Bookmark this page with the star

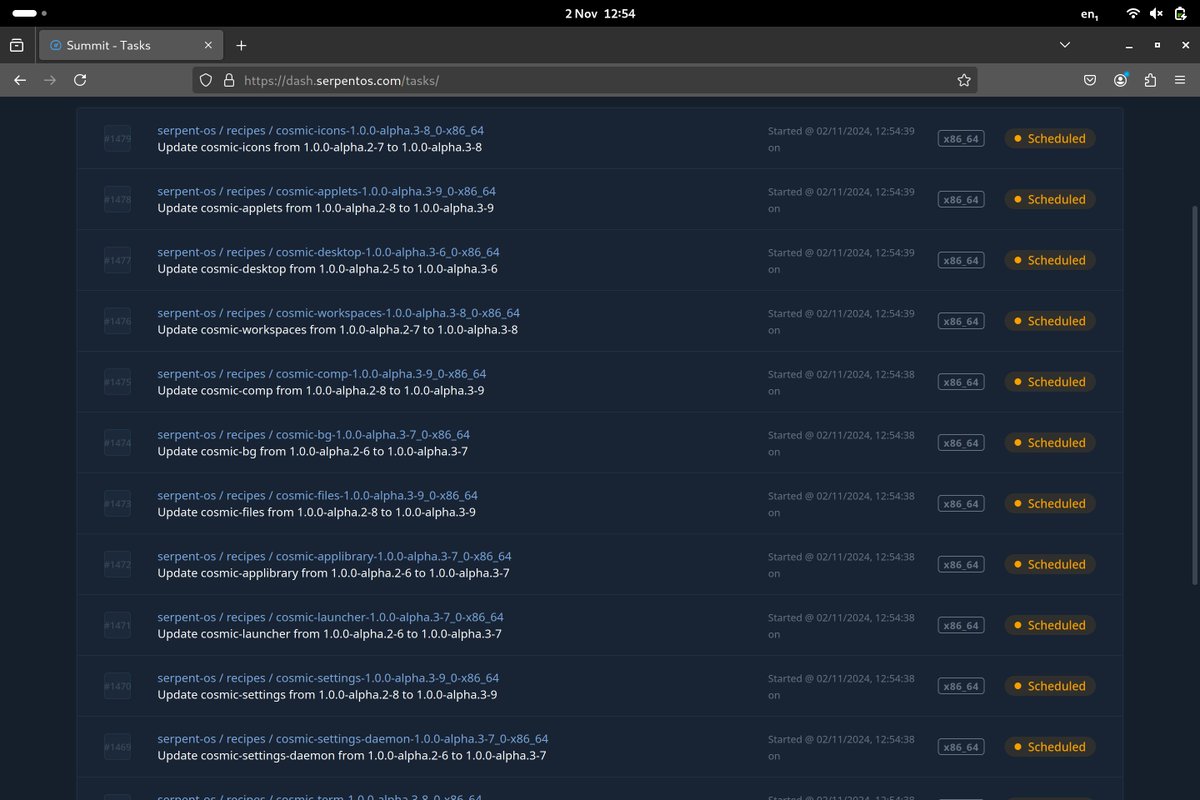(x=963, y=80)
